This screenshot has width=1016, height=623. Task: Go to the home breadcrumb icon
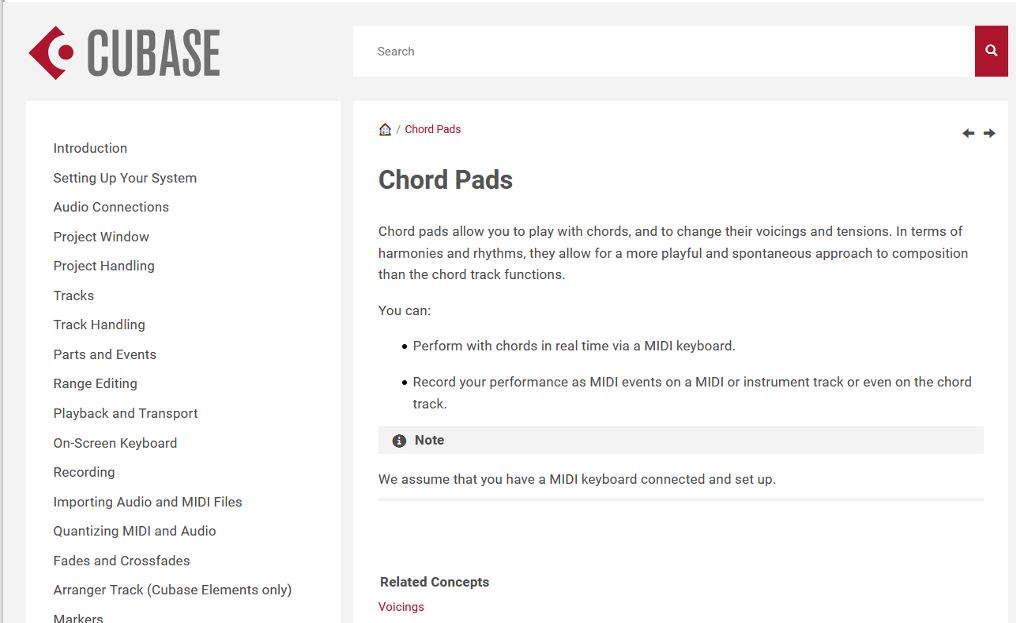[x=385, y=129]
